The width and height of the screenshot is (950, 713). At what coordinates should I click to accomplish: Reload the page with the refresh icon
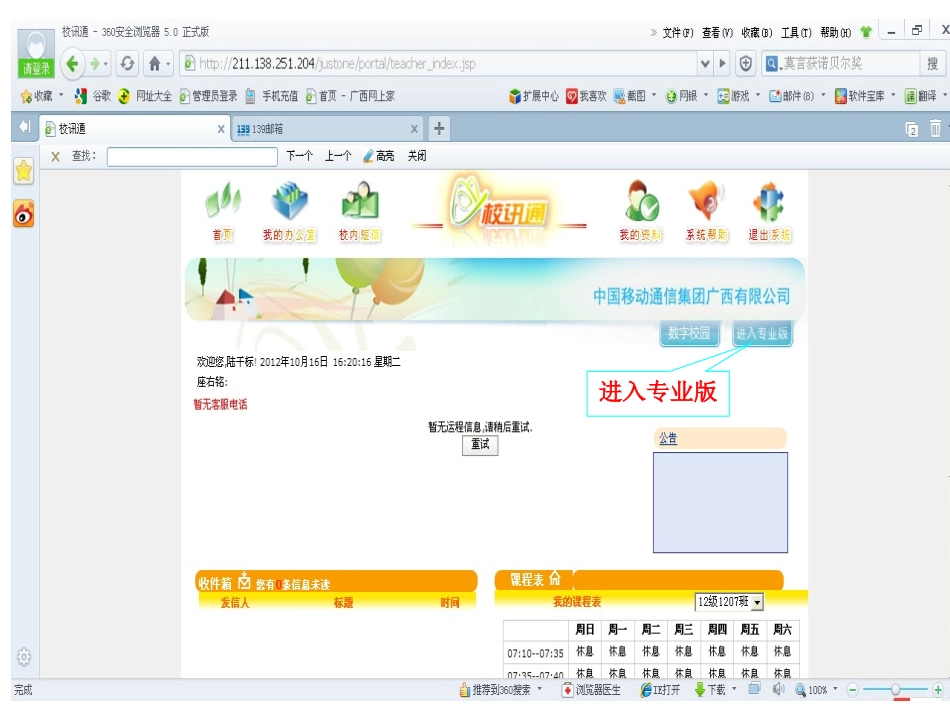(127, 64)
